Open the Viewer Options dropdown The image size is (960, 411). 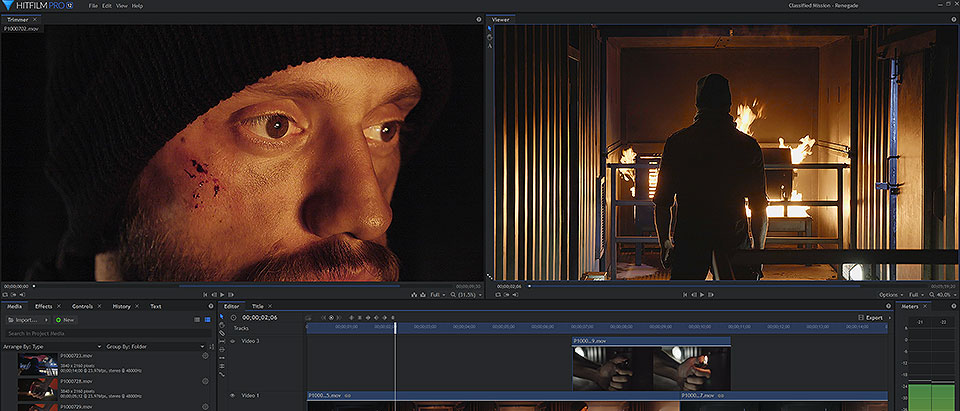[x=891, y=295]
